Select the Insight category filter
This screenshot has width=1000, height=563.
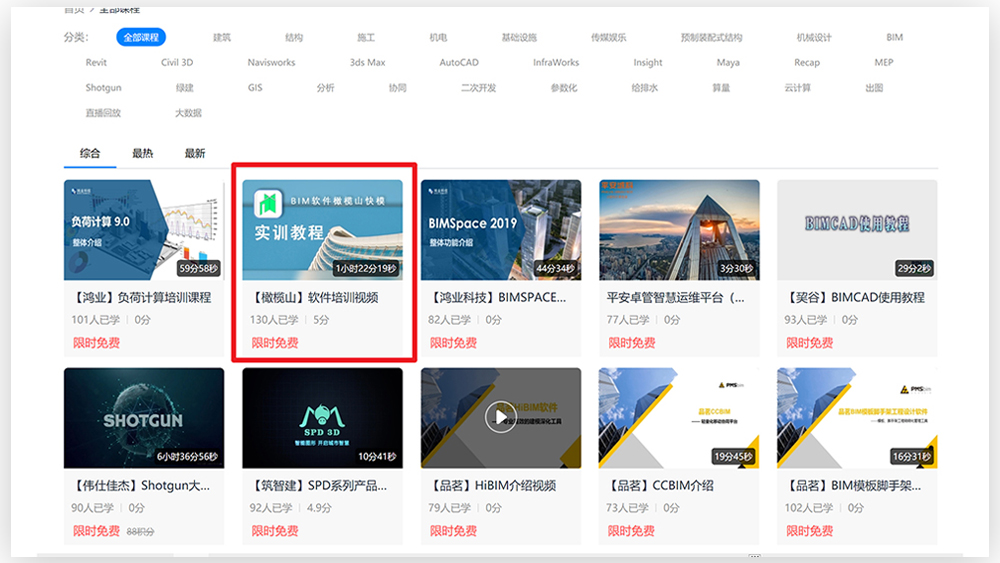tap(648, 62)
